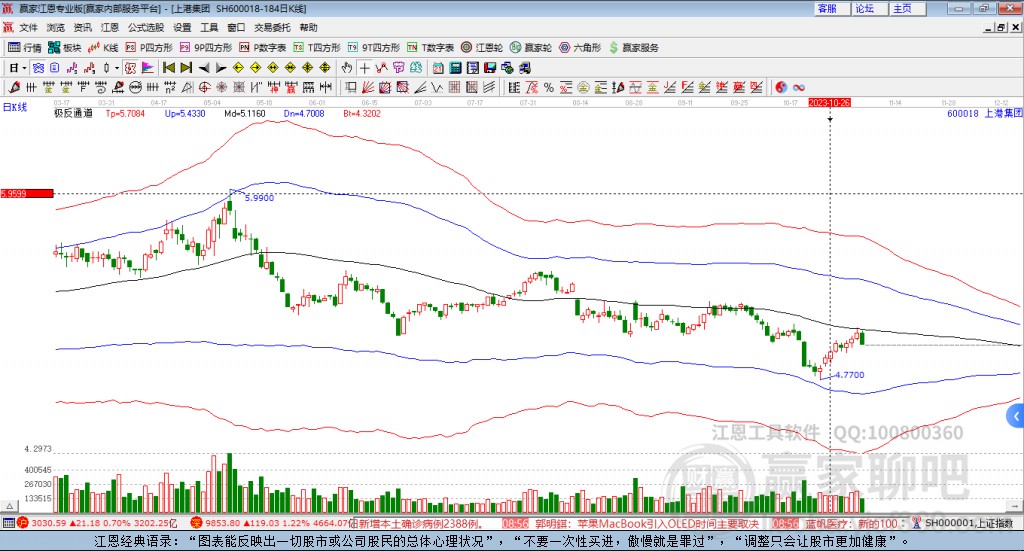Select the red crosshair circle target tool
Screen dimensions: 1024x551
[204, 87]
